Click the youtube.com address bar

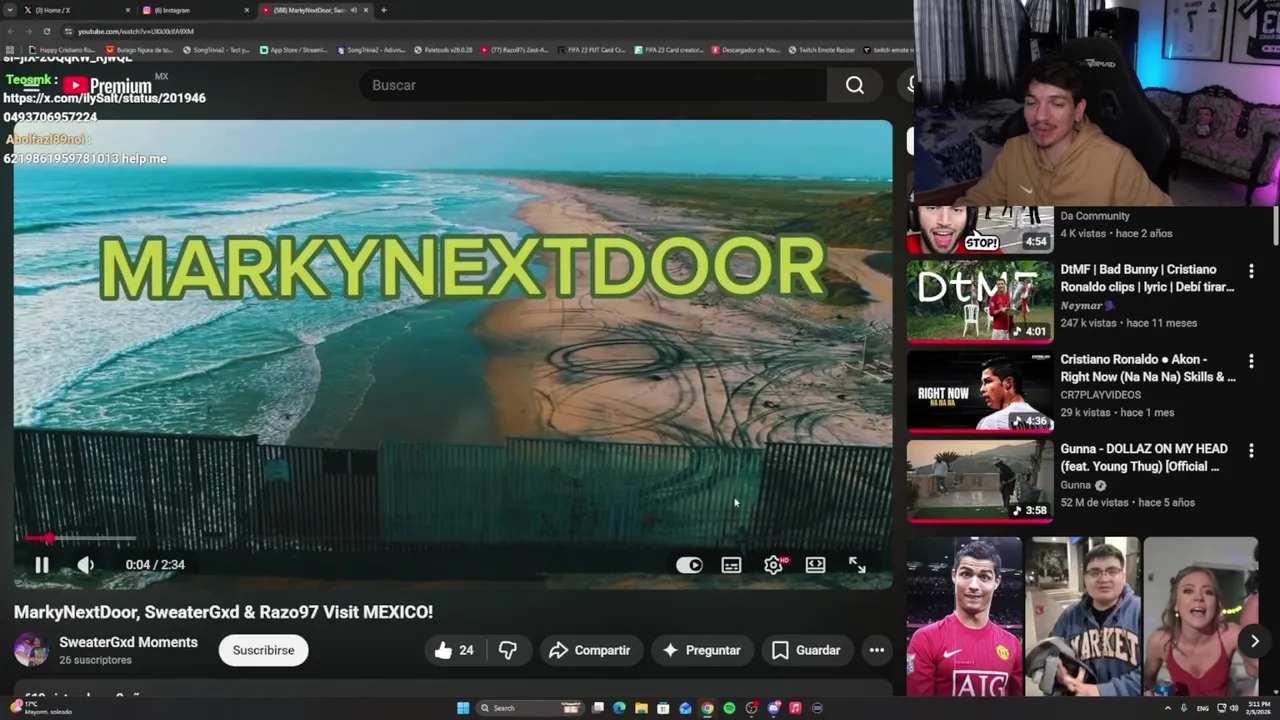tap(480, 31)
